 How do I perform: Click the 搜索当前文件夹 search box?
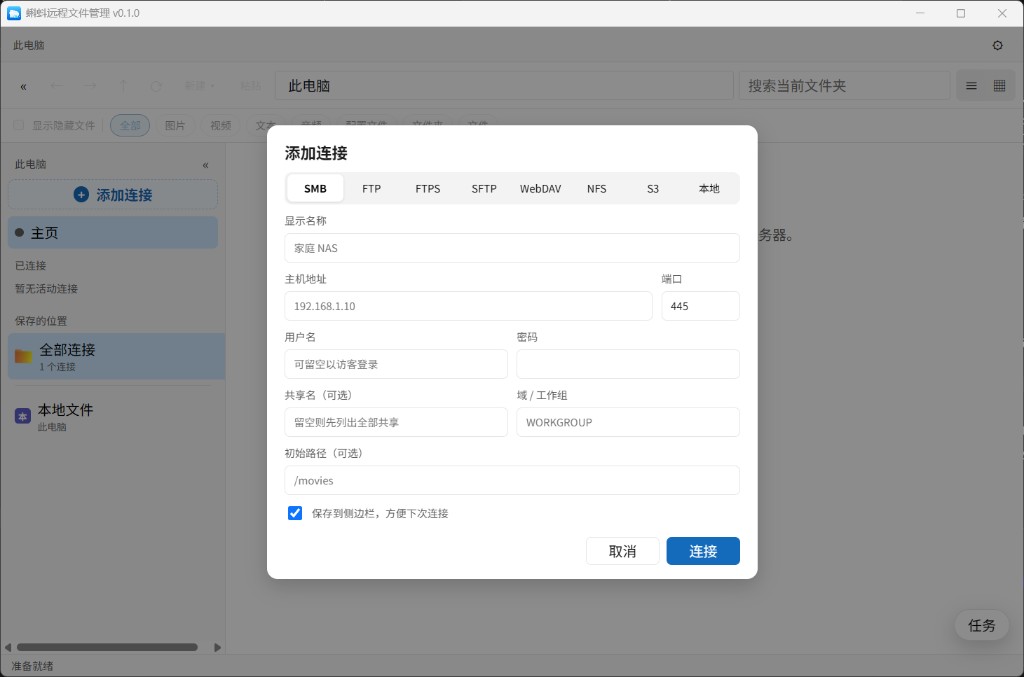(844, 86)
